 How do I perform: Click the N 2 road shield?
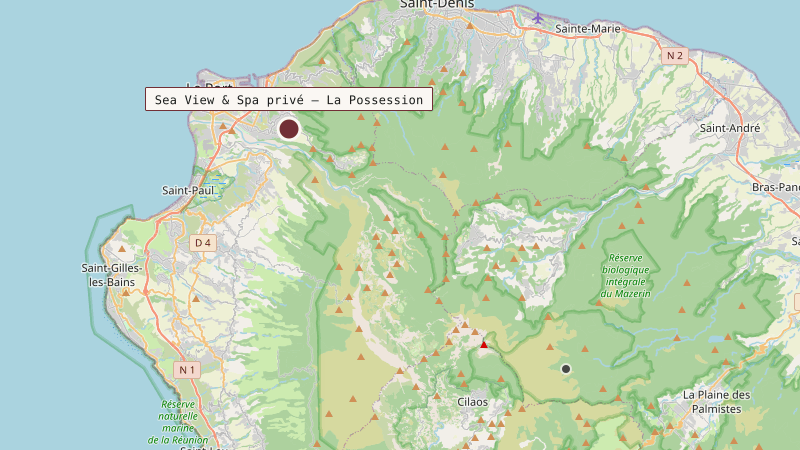coord(674,56)
